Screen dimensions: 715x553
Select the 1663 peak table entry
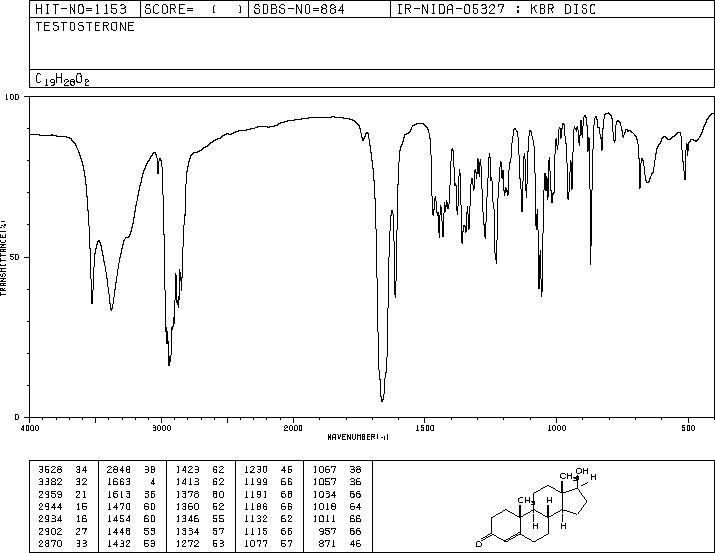pyautogui.click(x=131, y=482)
